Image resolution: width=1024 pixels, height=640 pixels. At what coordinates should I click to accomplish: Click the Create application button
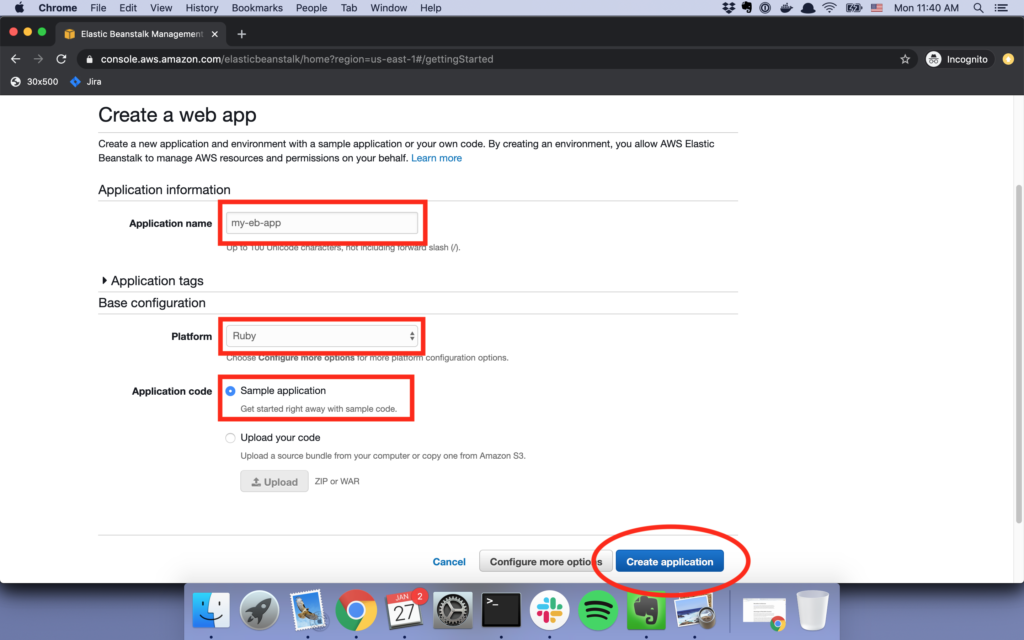click(x=670, y=561)
